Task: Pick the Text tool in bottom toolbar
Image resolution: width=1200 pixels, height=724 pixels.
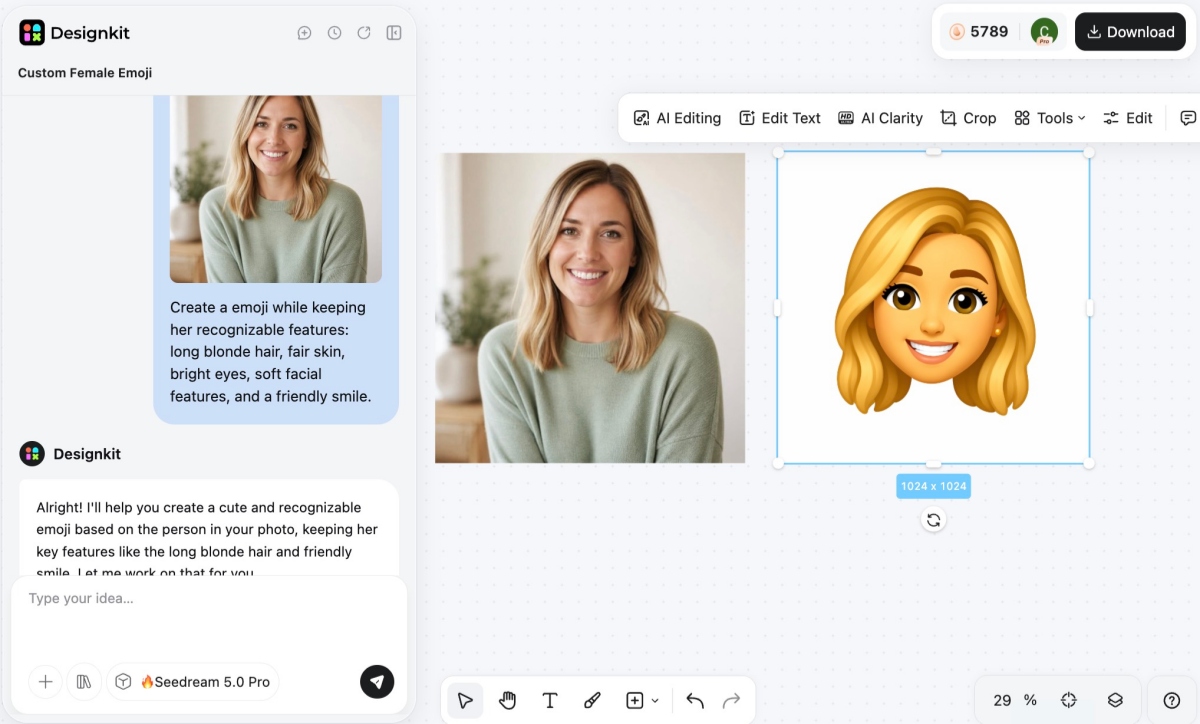Action: 550,701
